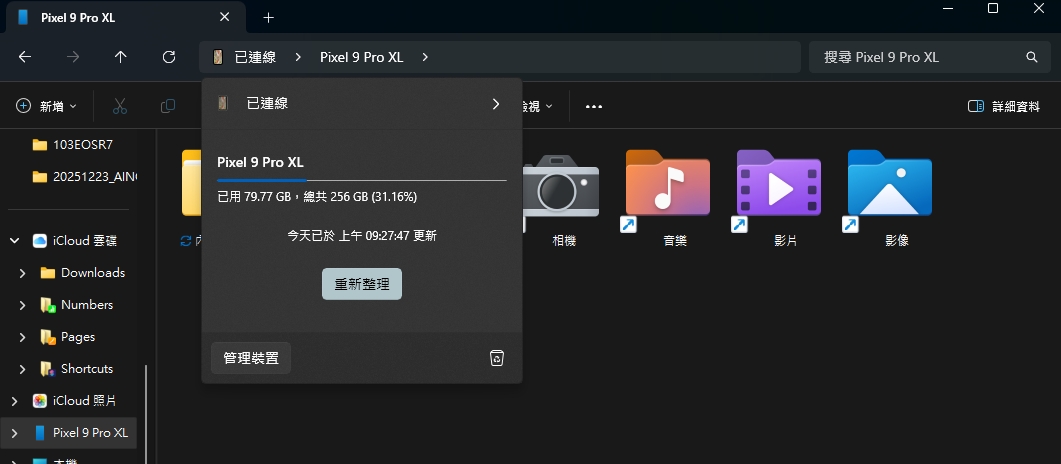
Task: Click the last updated time text
Action: [361, 235]
